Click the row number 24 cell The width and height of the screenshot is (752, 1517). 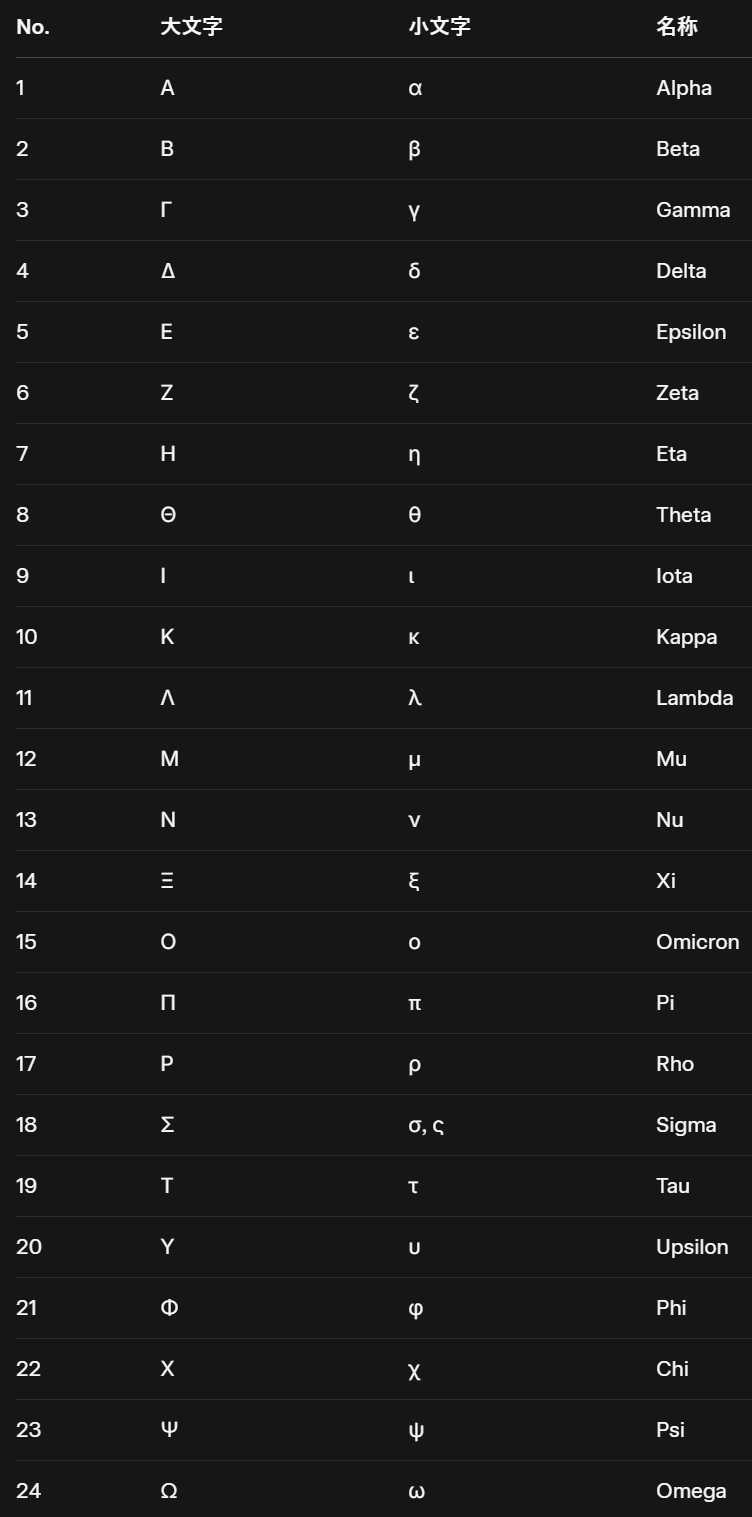click(x=29, y=1491)
